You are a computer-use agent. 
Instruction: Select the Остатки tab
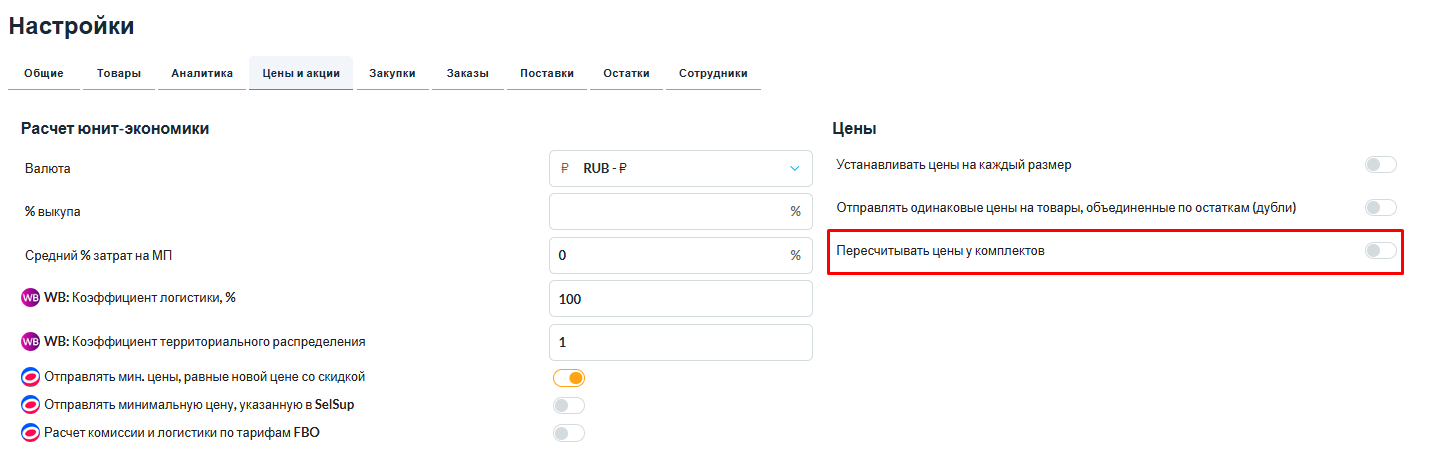(x=626, y=74)
